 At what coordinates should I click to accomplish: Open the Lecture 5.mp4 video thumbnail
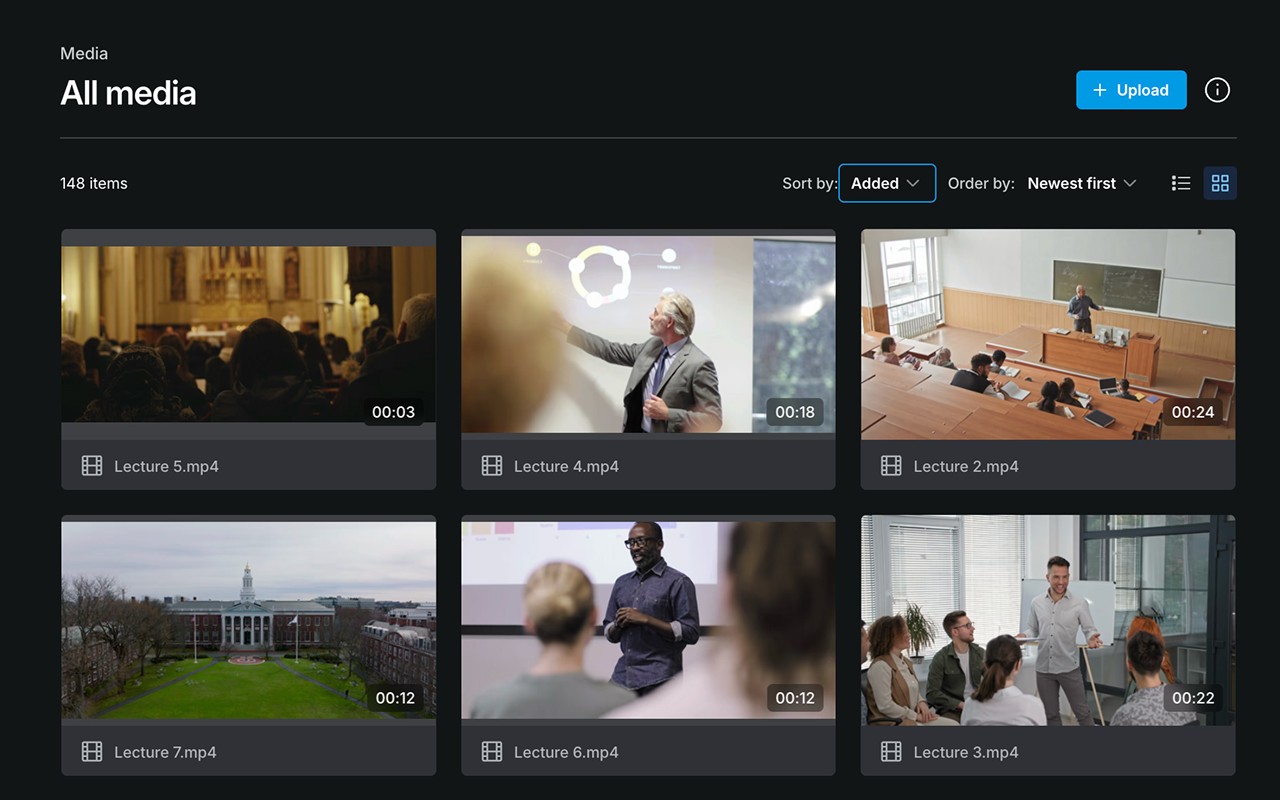(x=248, y=333)
